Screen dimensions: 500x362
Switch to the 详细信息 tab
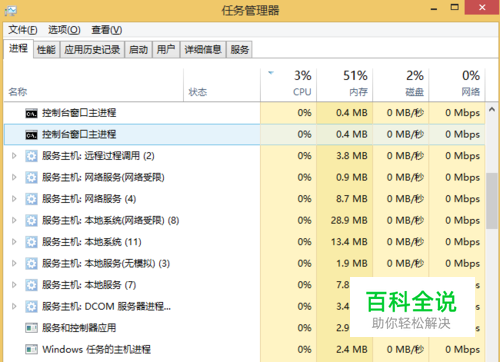(203, 50)
